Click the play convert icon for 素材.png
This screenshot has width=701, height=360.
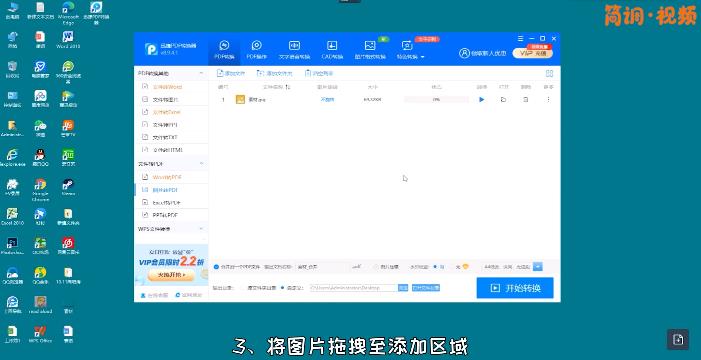point(481,100)
